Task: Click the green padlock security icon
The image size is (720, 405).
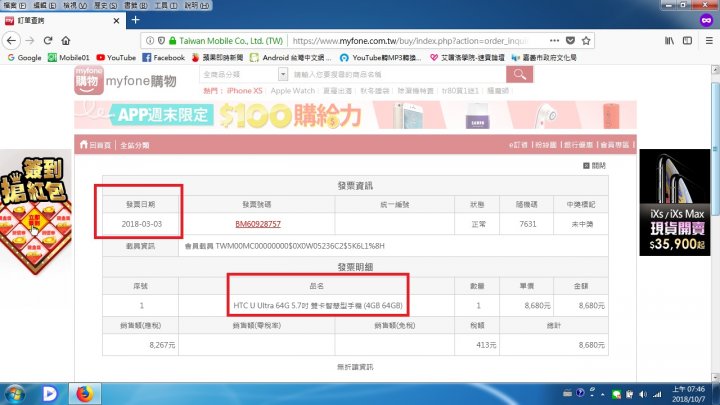Action: pyautogui.click(x=173, y=40)
